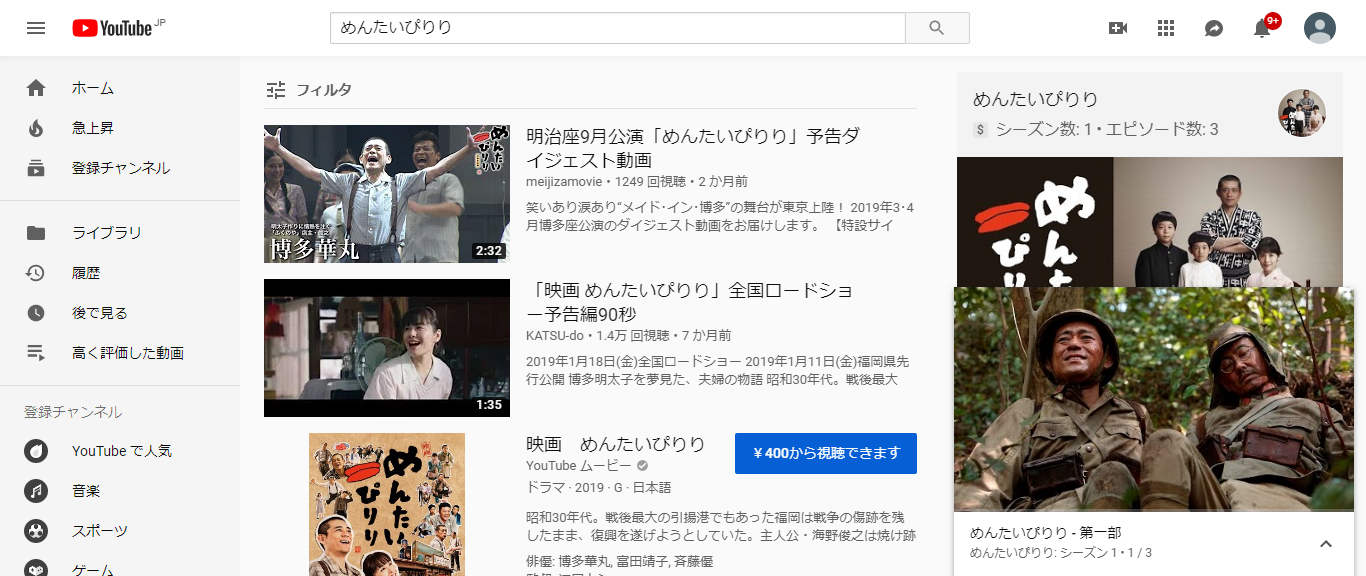
Task: Open 'YouTube で人気' channel link
Action: click(122, 451)
